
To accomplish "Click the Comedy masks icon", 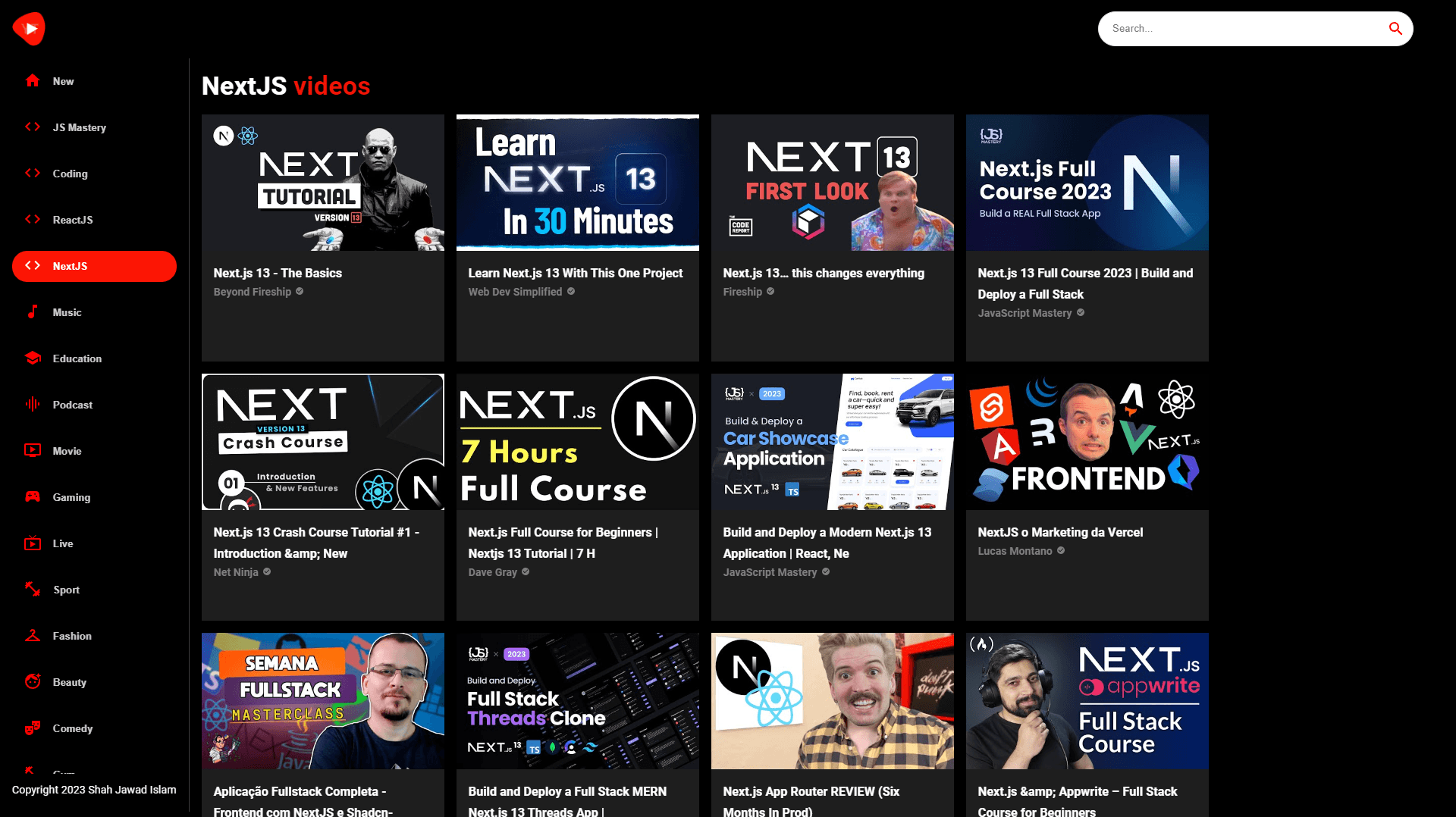I will click(33, 728).
